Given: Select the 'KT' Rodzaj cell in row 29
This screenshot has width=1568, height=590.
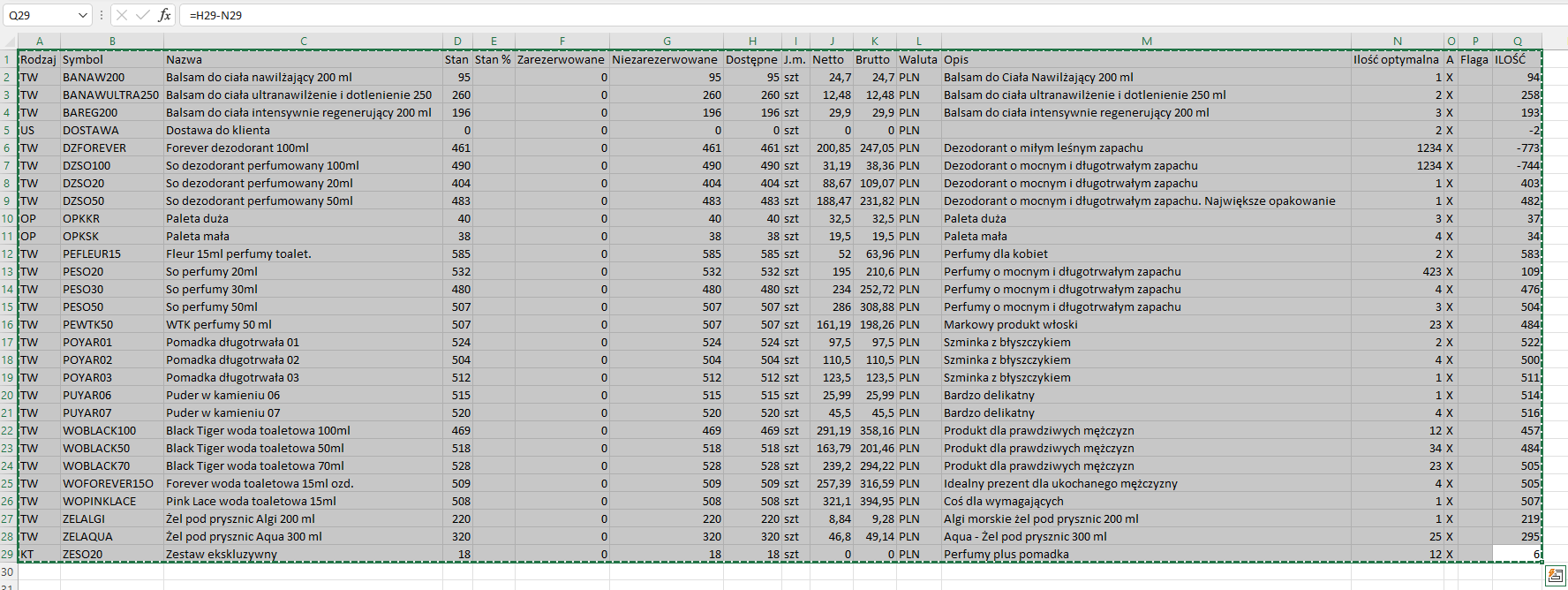Looking at the screenshot, I should click(39, 554).
